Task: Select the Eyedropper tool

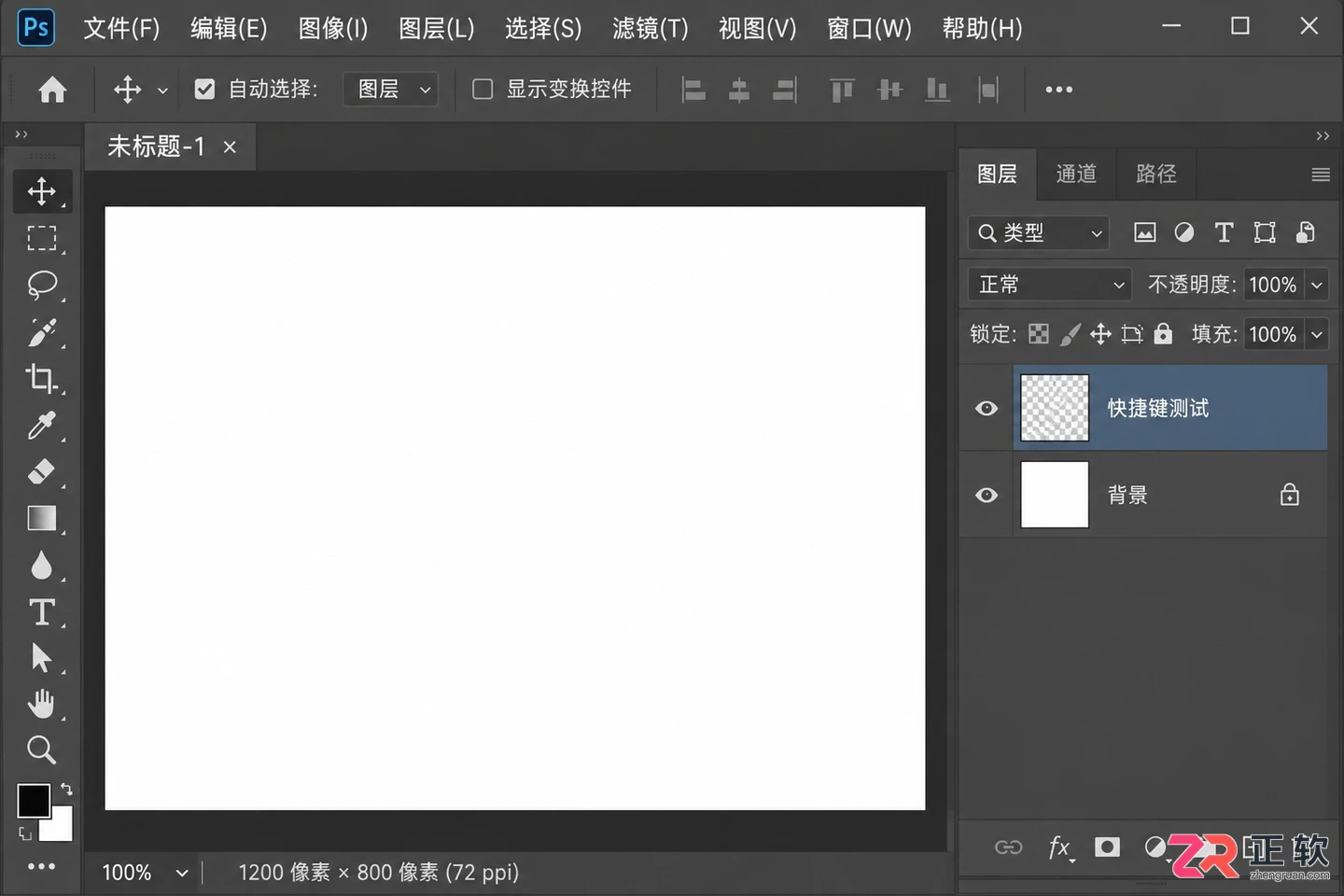Action: click(42, 426)
